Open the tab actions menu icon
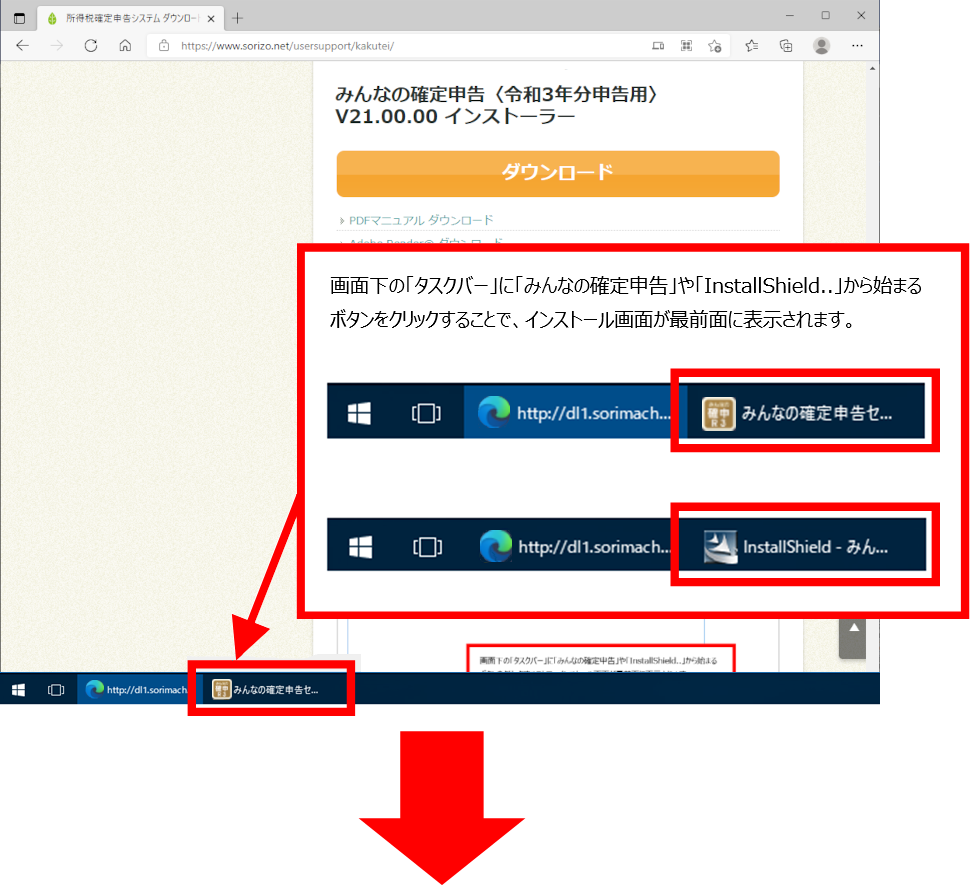The image size is (970, 885). (x=19, y=18)
